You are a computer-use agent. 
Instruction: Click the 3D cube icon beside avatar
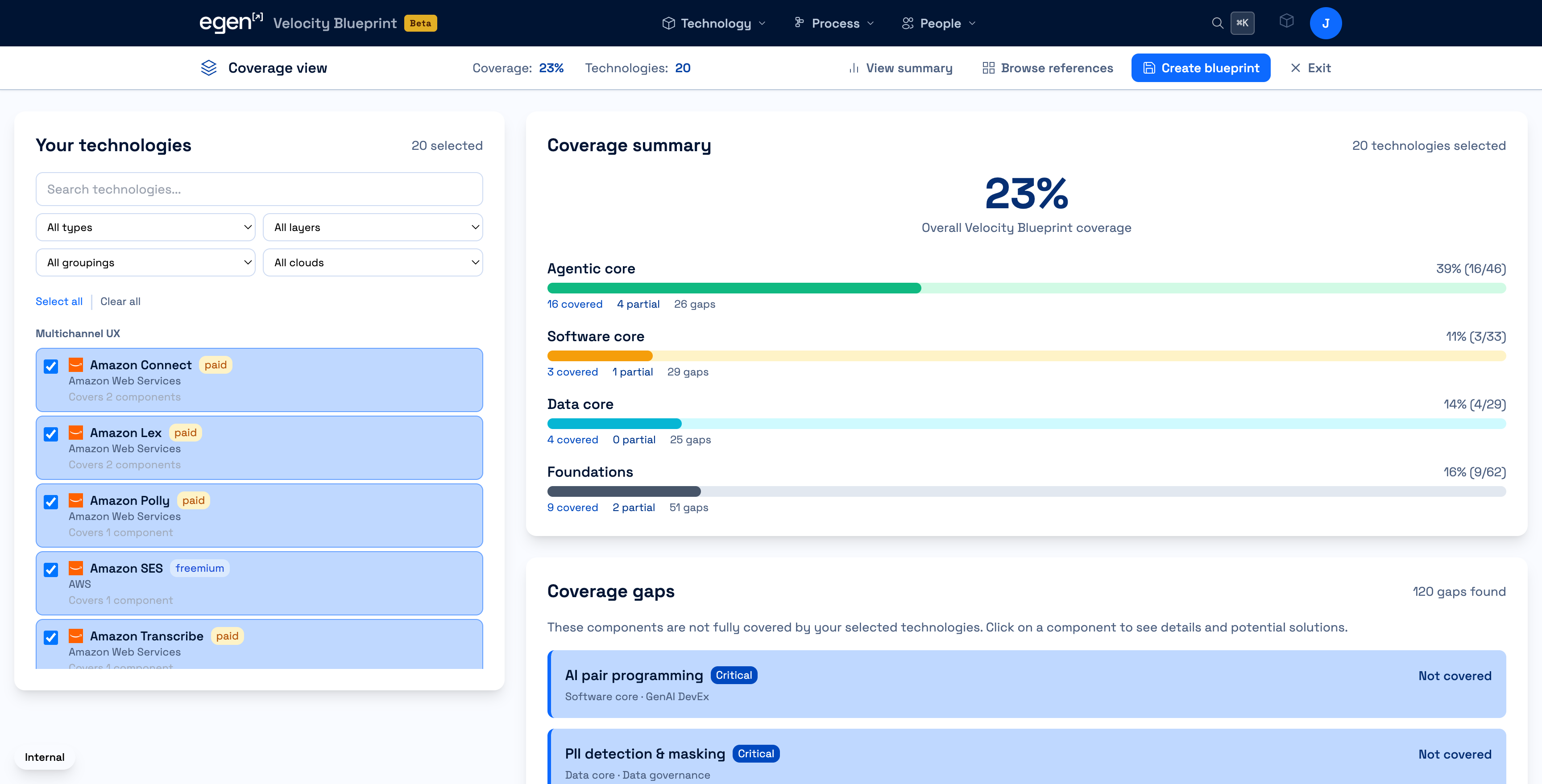click(x=1286, y=21)
